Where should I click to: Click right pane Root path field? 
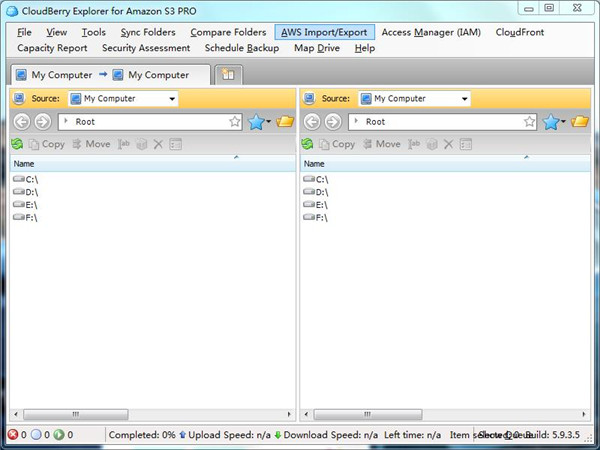point(442,122)
